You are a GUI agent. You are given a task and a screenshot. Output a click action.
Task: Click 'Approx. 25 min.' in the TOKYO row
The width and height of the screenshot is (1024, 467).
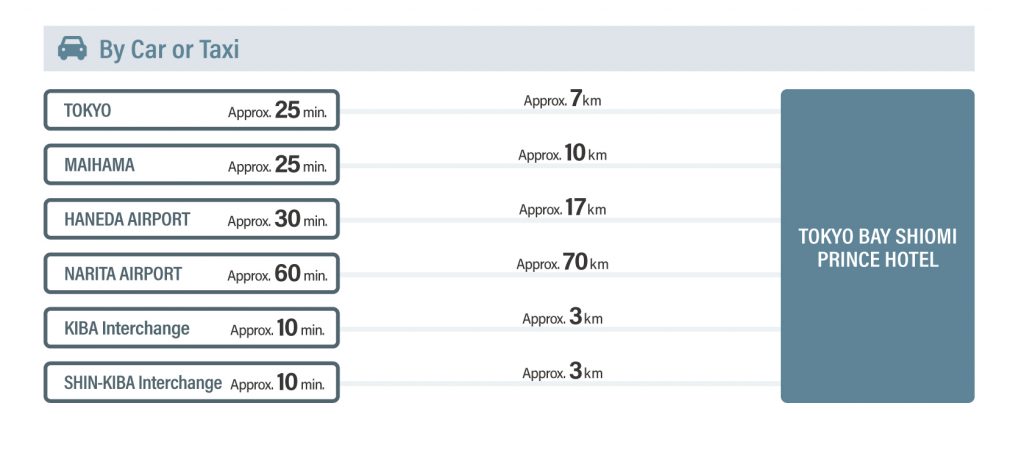tap(278, 110)
